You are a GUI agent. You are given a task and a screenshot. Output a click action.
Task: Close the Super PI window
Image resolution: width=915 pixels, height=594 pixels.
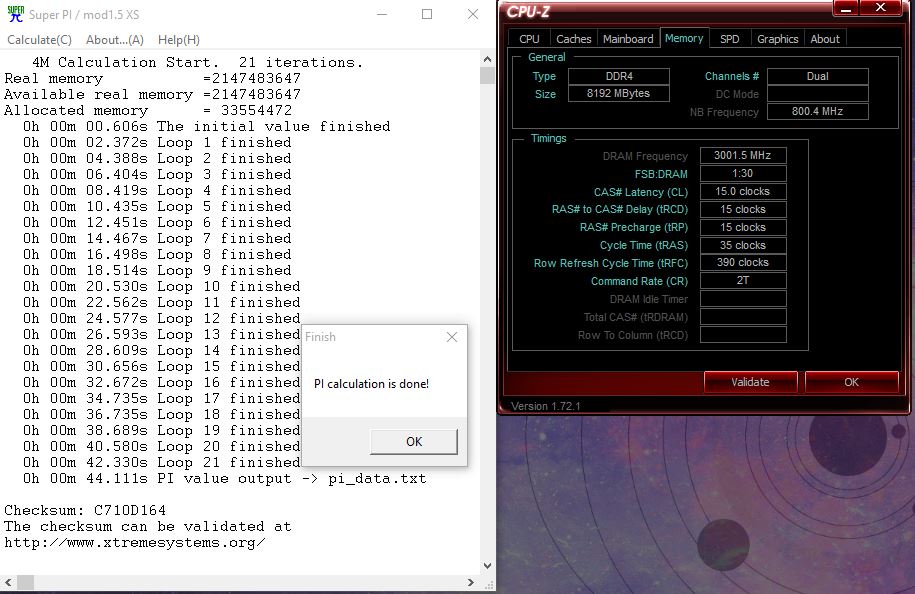(x=473, y=14)
